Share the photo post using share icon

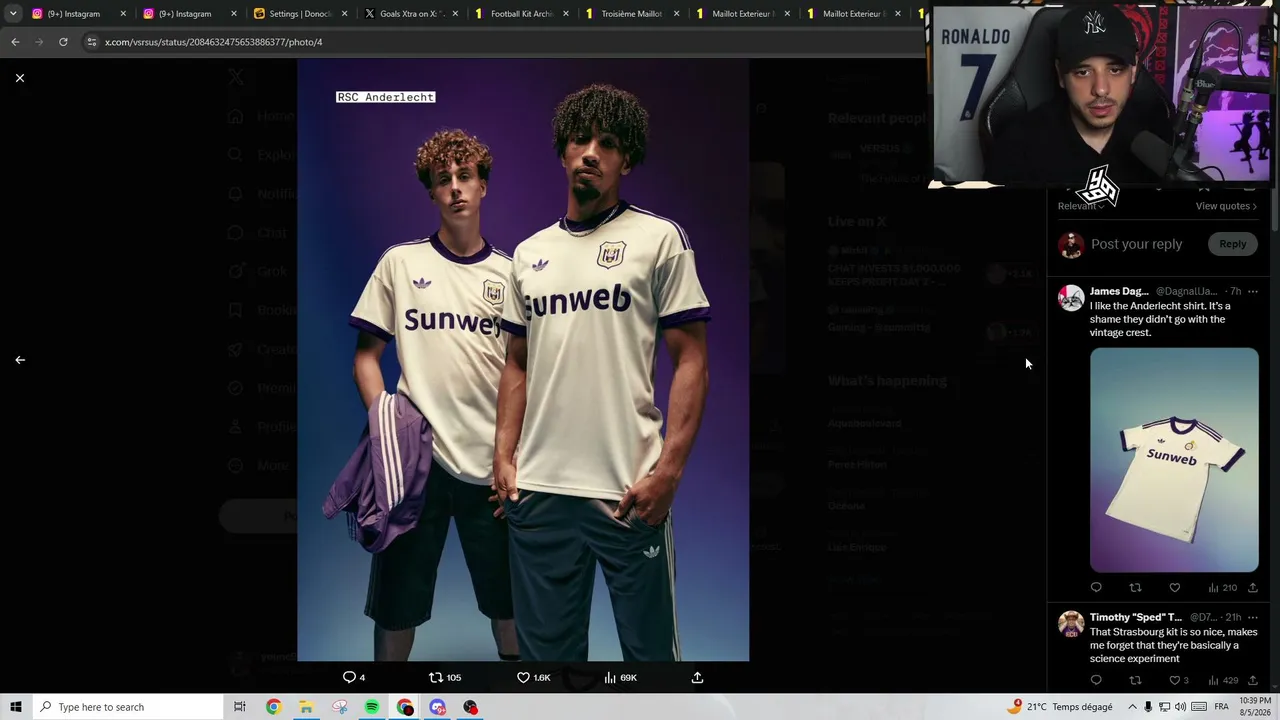697,677
